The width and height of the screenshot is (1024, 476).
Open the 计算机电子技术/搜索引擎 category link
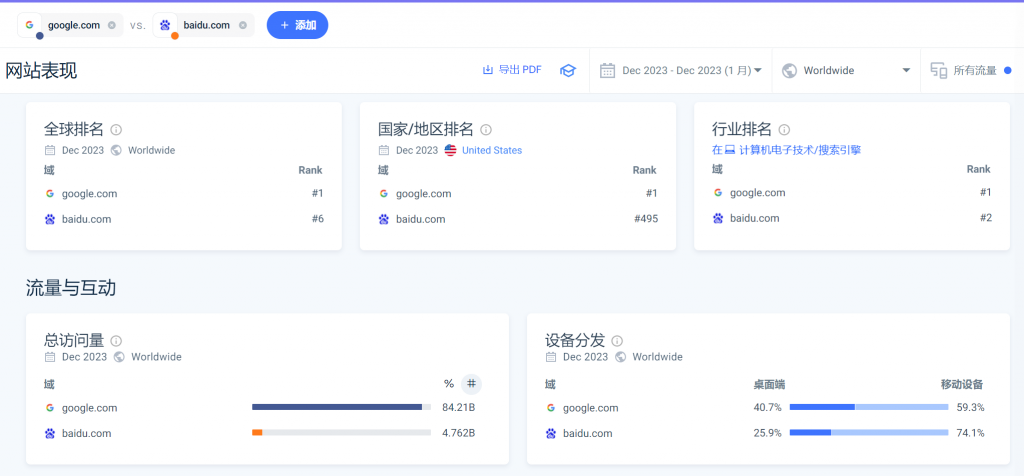pyautogui.click(x=800, y=150)
